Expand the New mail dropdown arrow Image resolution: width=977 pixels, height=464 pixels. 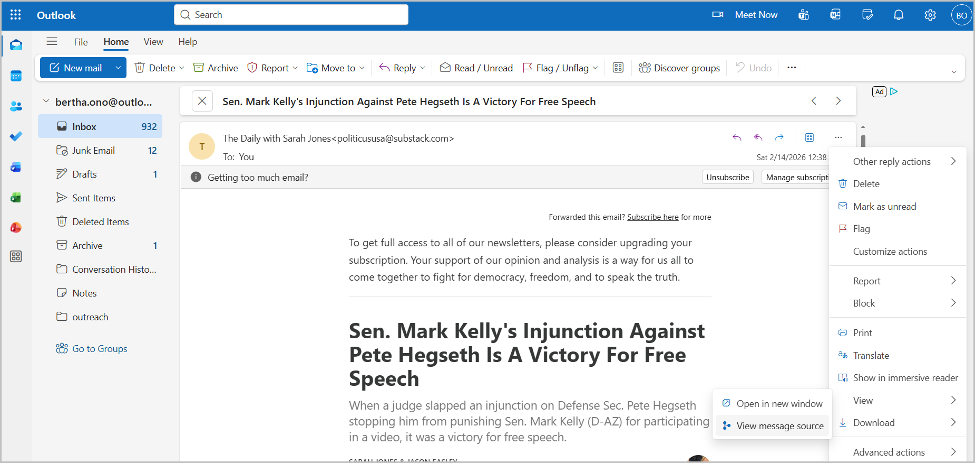(x=119, y=68)
